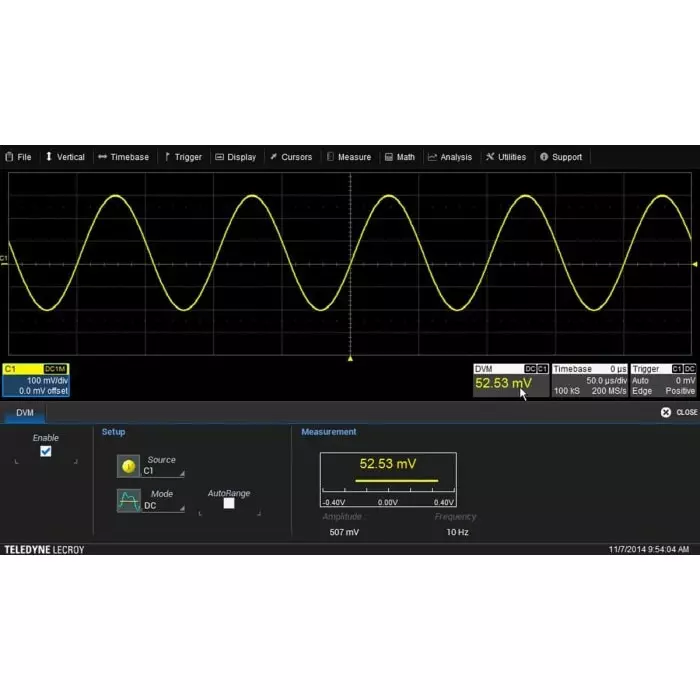Open the Timebase descriptor box
700x700 pixels.
pyautogui.click(x=590, y=380)
